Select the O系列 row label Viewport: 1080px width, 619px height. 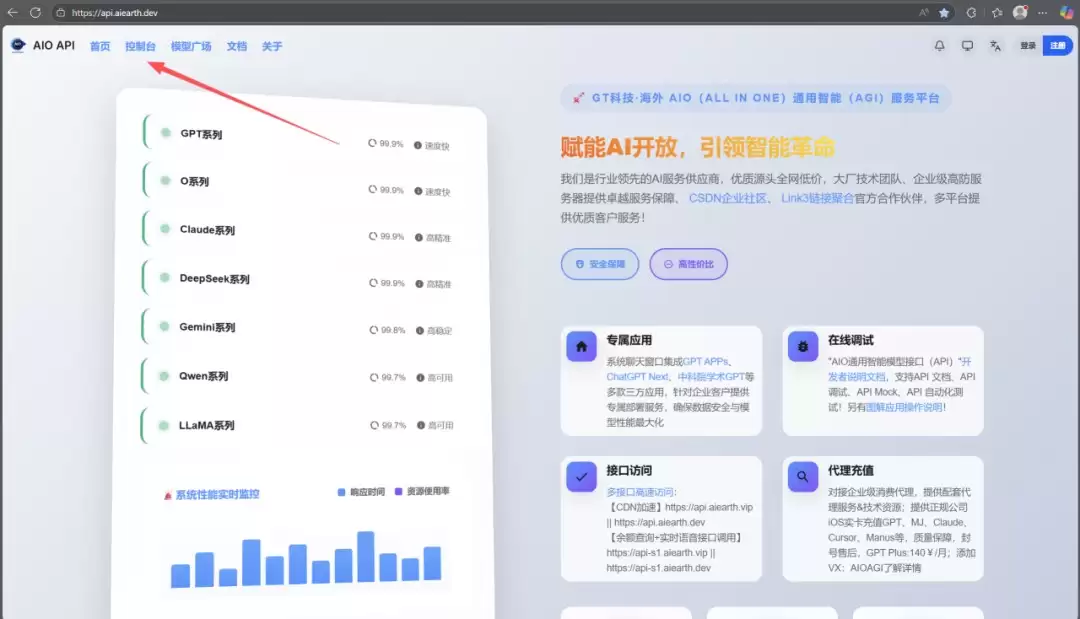click(194, 181)
